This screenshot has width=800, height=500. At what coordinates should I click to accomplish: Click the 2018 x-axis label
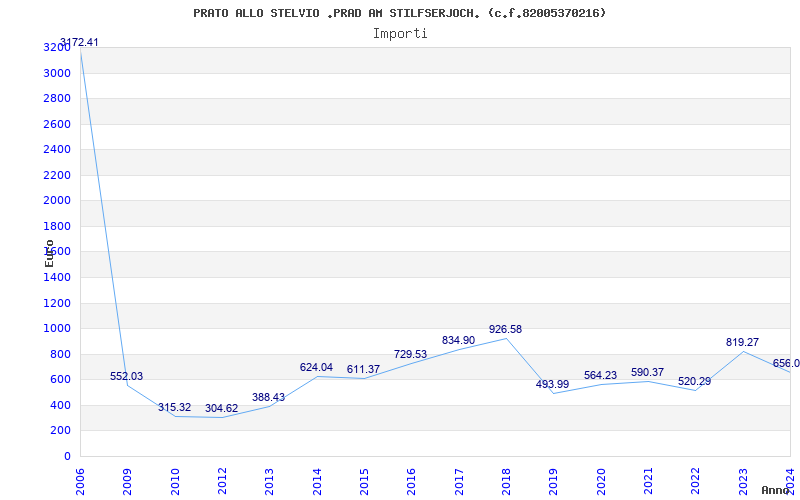coord(506,482)
